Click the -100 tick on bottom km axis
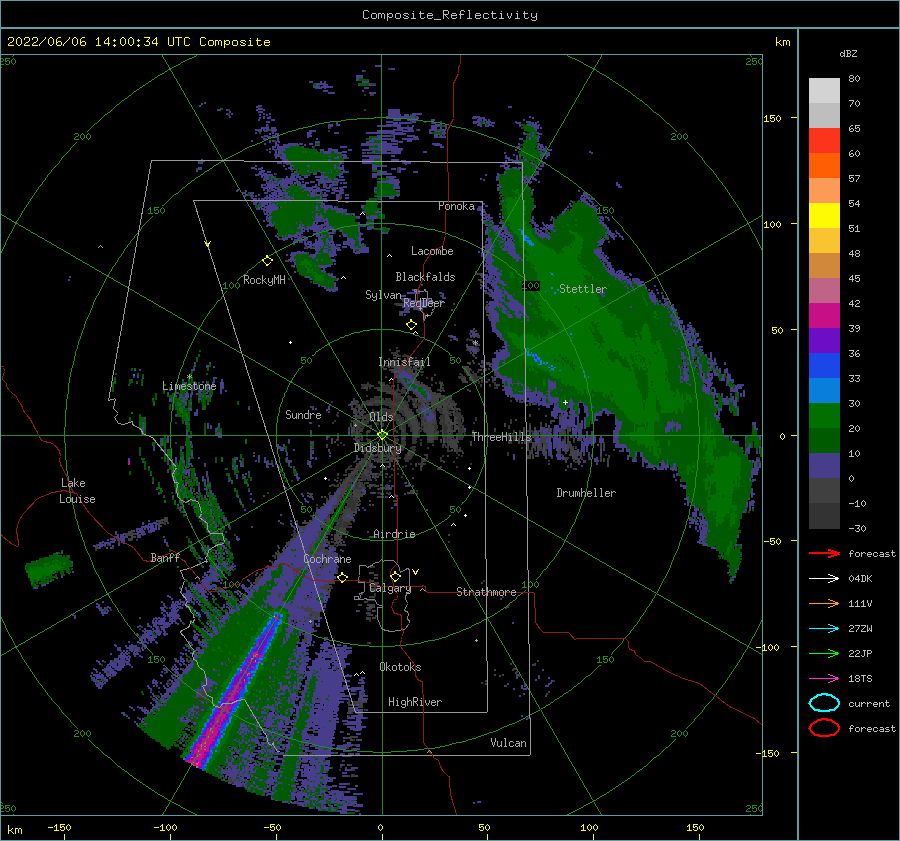Image resolution: width=900 pixels, height=841 pixels. click(x=166, y=827)
